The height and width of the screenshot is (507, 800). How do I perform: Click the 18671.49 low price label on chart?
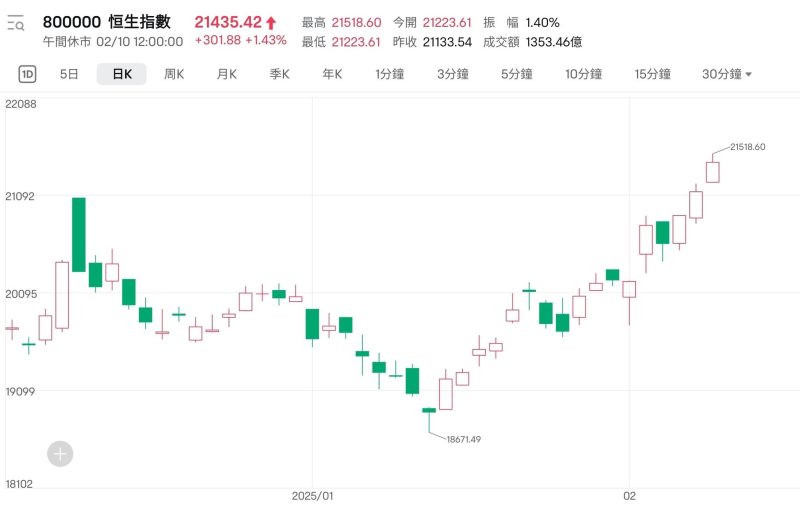pos(463,439)
